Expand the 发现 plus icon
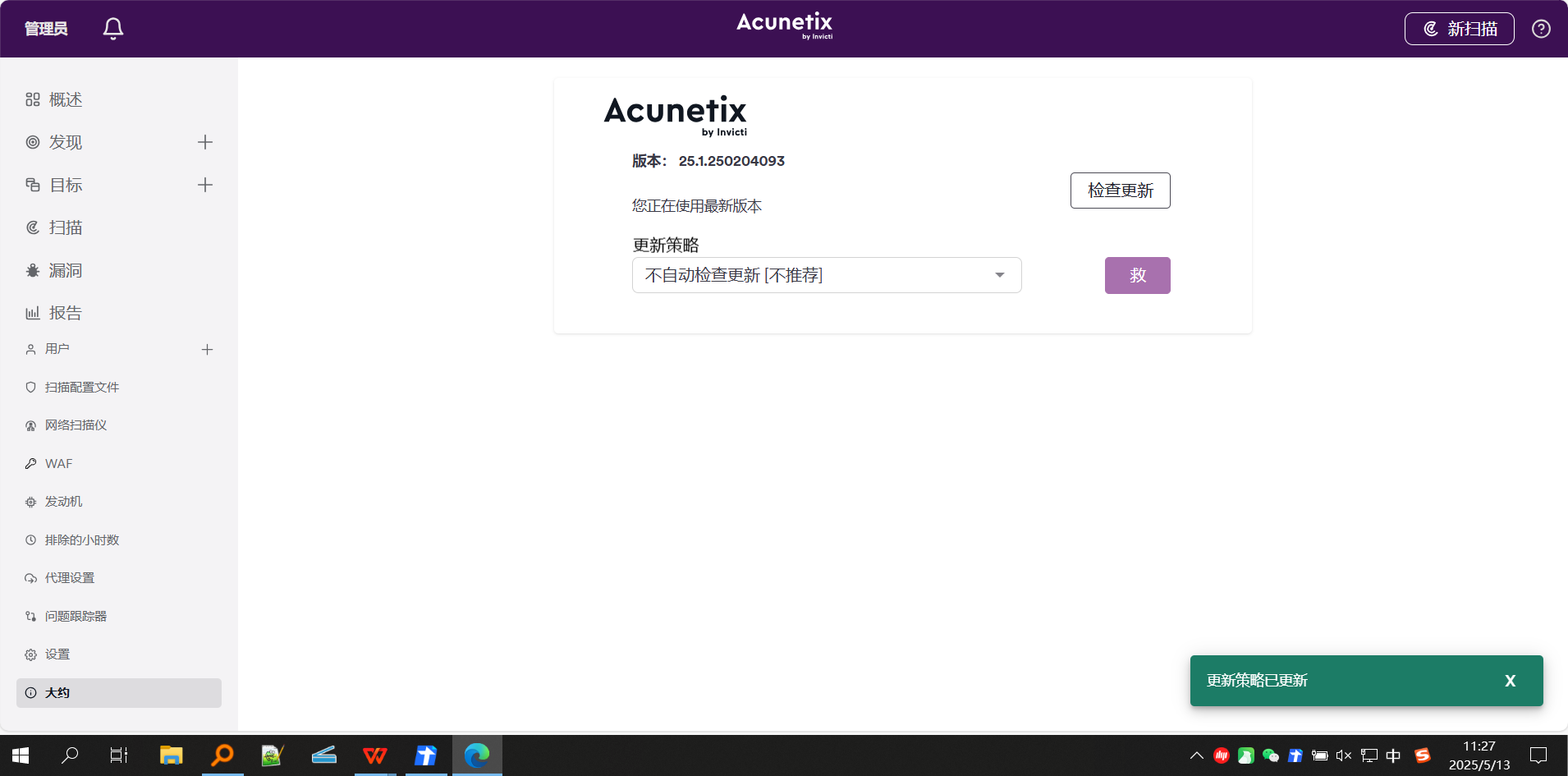 pos(205,142)
